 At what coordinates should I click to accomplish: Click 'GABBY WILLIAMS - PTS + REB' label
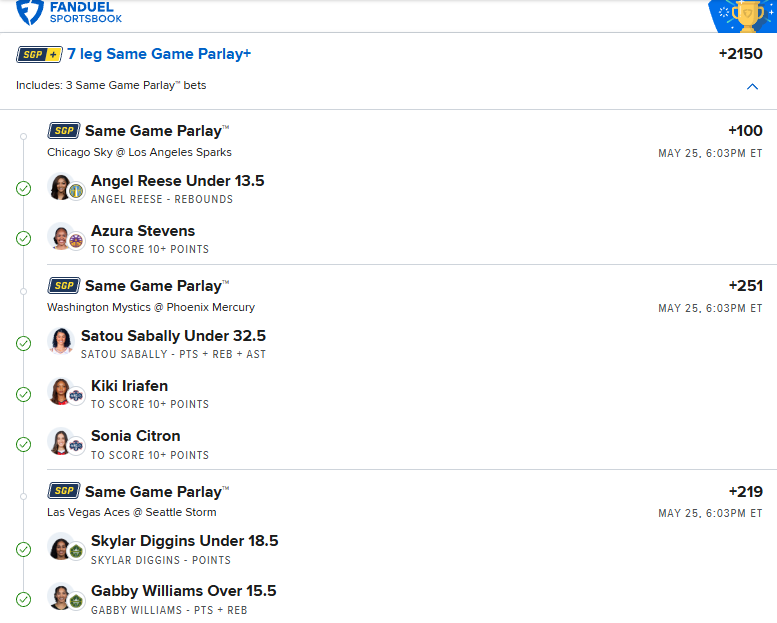pos(169,610)
